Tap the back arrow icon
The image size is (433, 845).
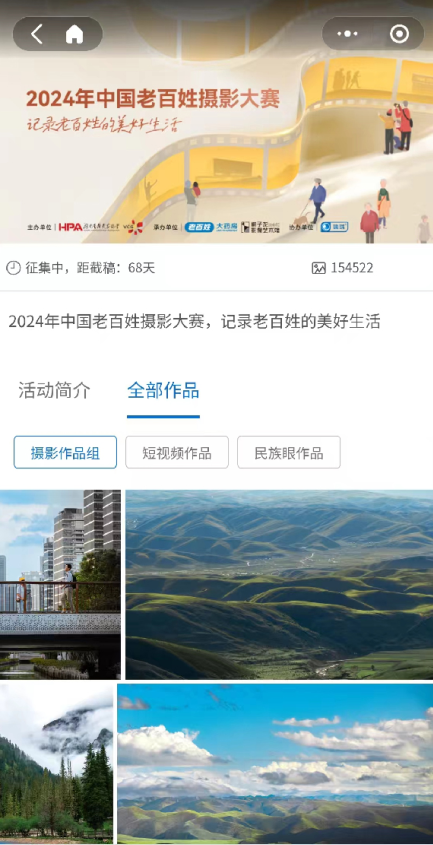coord(36,34)
